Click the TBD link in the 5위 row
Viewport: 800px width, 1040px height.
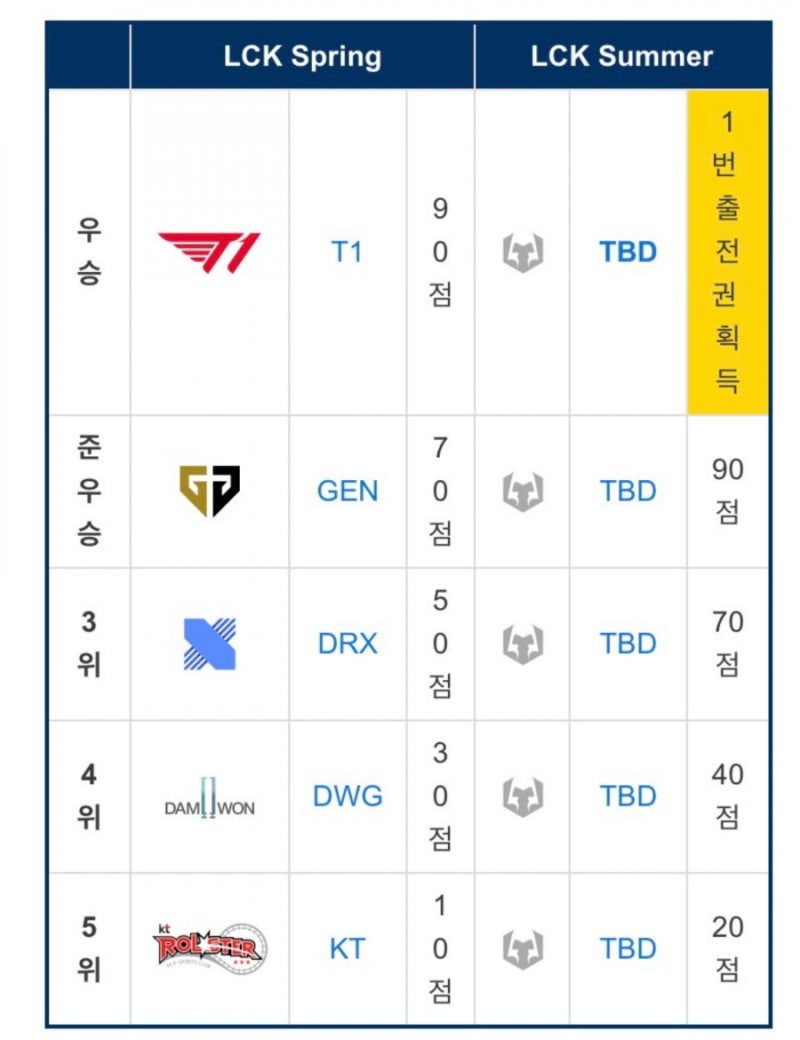point(628,948)
